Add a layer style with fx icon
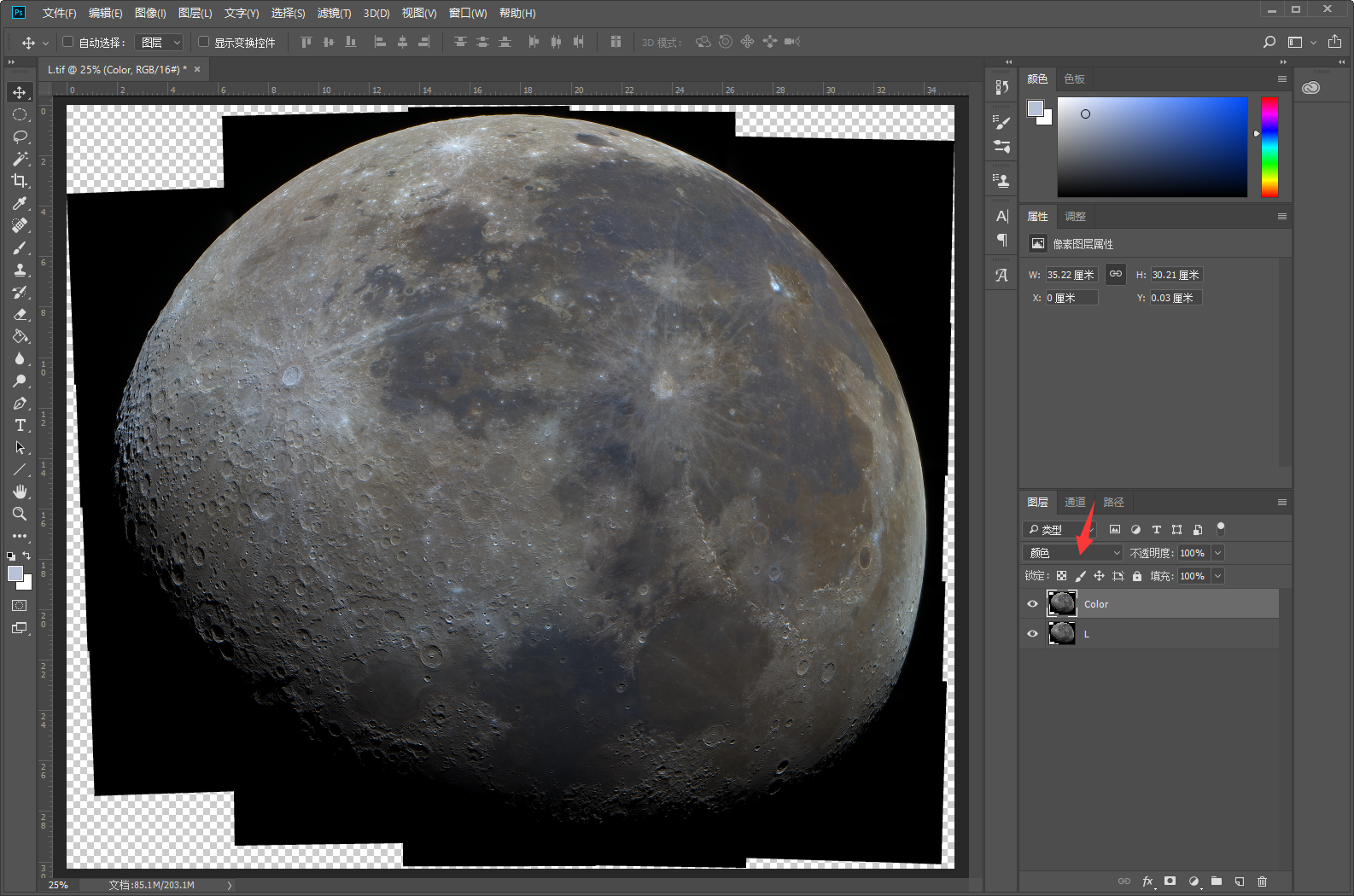Image resolution: width=1354 pixels, height=896 pixels. [x=1147, y=881]
